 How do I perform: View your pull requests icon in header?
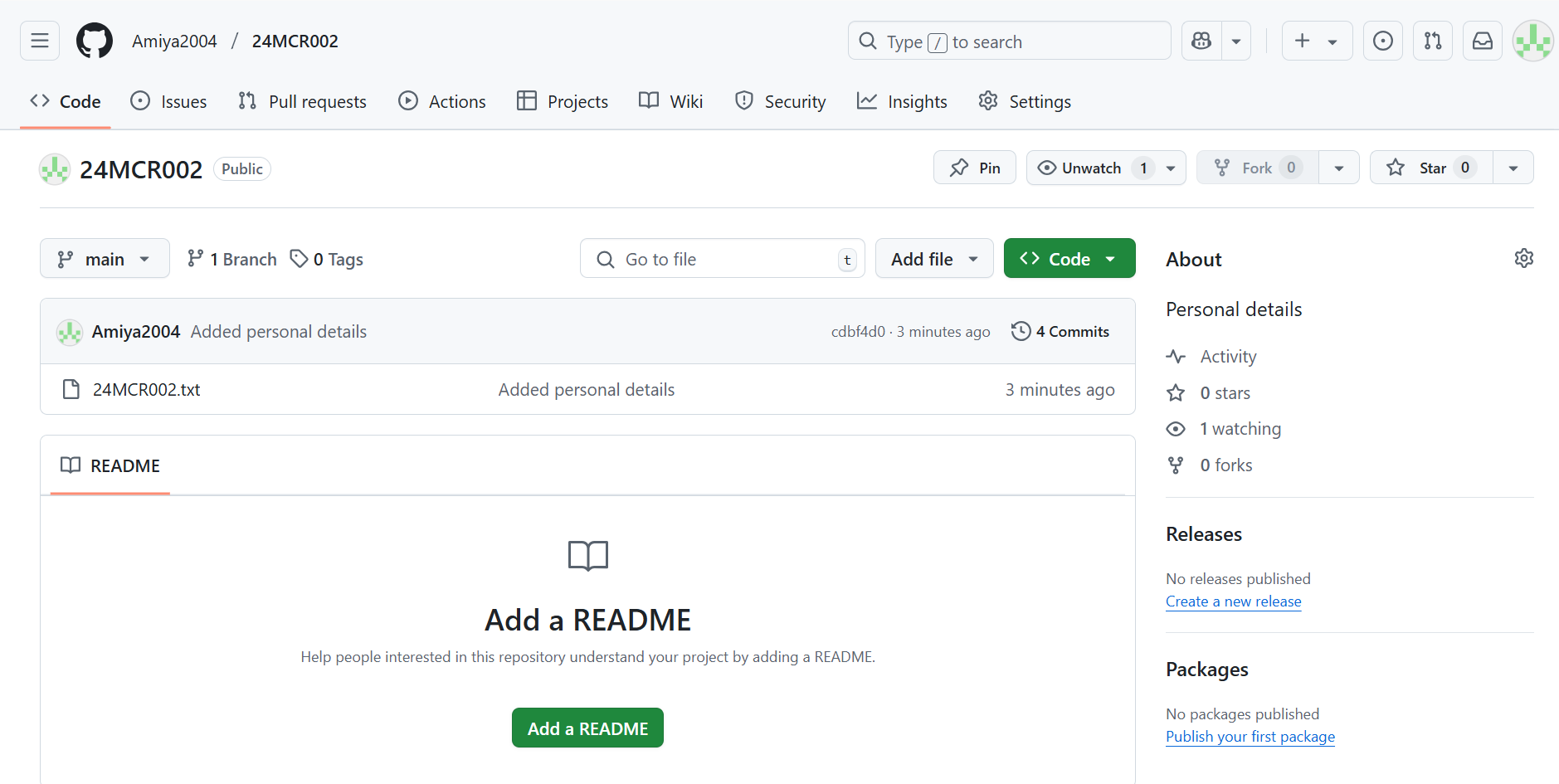tap(1433, 41)
